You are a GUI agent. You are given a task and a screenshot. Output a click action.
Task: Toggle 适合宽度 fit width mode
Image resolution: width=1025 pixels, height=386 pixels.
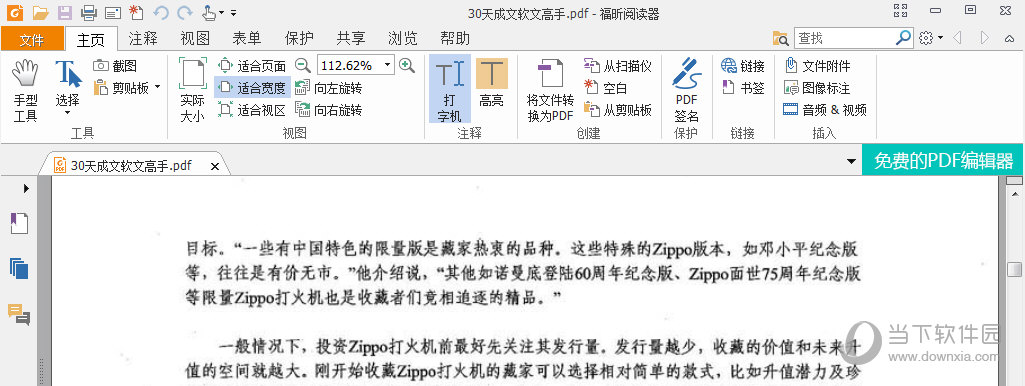point(252,88)
